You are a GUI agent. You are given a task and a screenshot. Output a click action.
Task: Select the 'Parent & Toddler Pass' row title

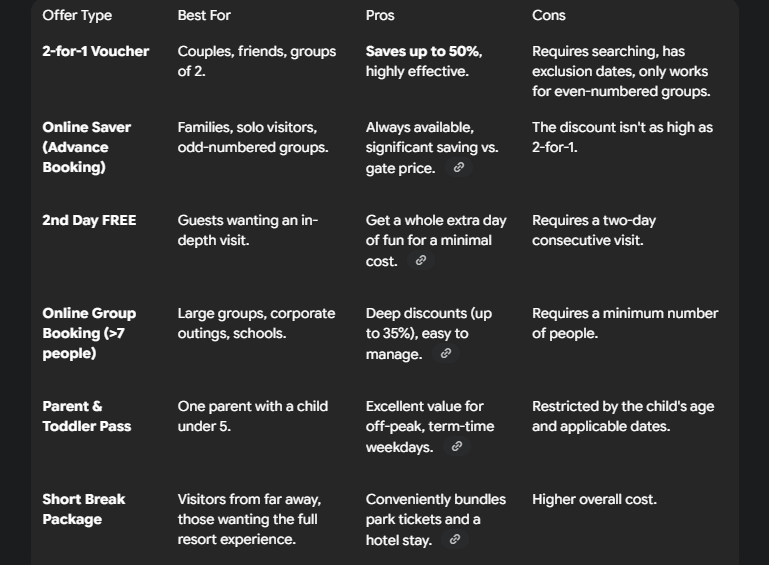click(x=87, y=416)
